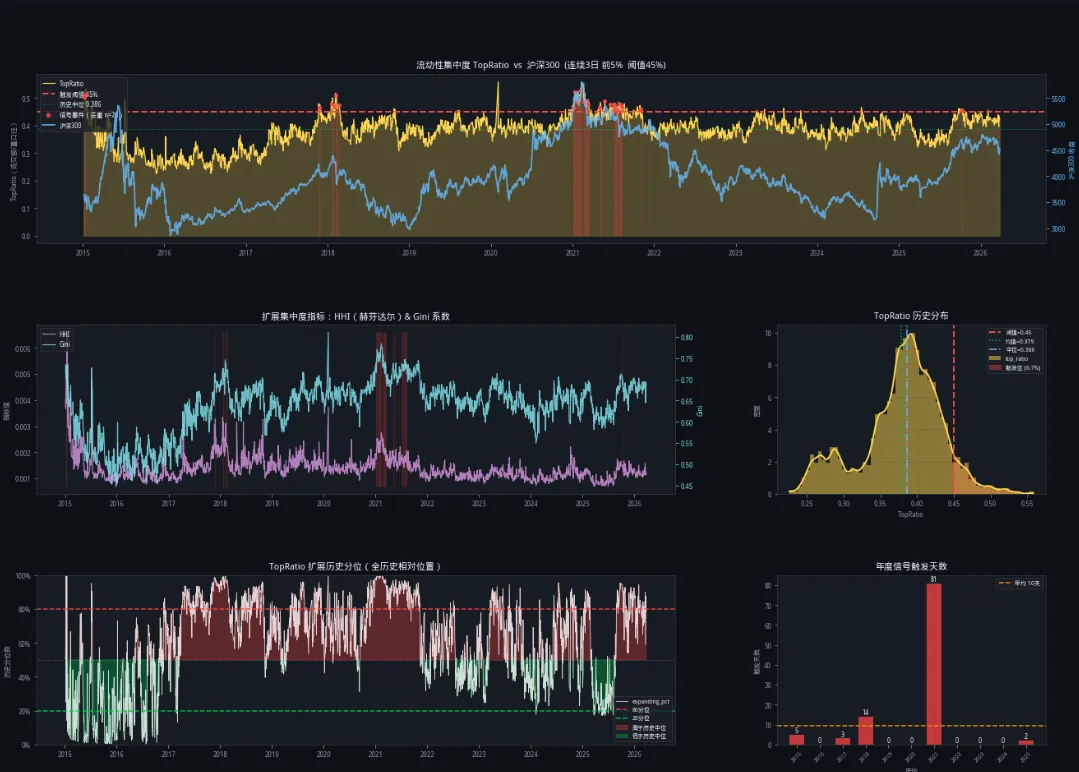Click the "20分位" legend entry
This screenshot has width=1079, height=772.
632,718
